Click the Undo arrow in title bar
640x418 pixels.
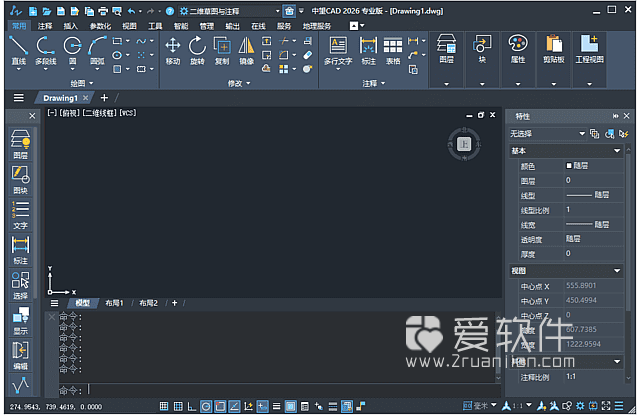[x=131, y=11]
